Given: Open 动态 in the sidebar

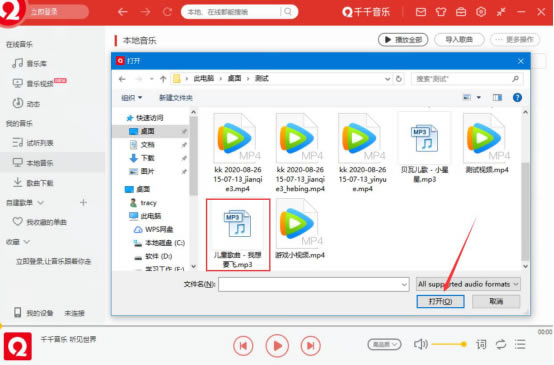Looking at the screenshot, I should [26, 104].
